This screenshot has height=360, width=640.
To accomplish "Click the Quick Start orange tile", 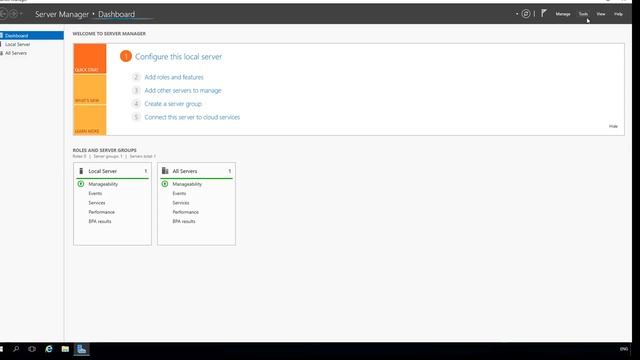I will [90, 59].
